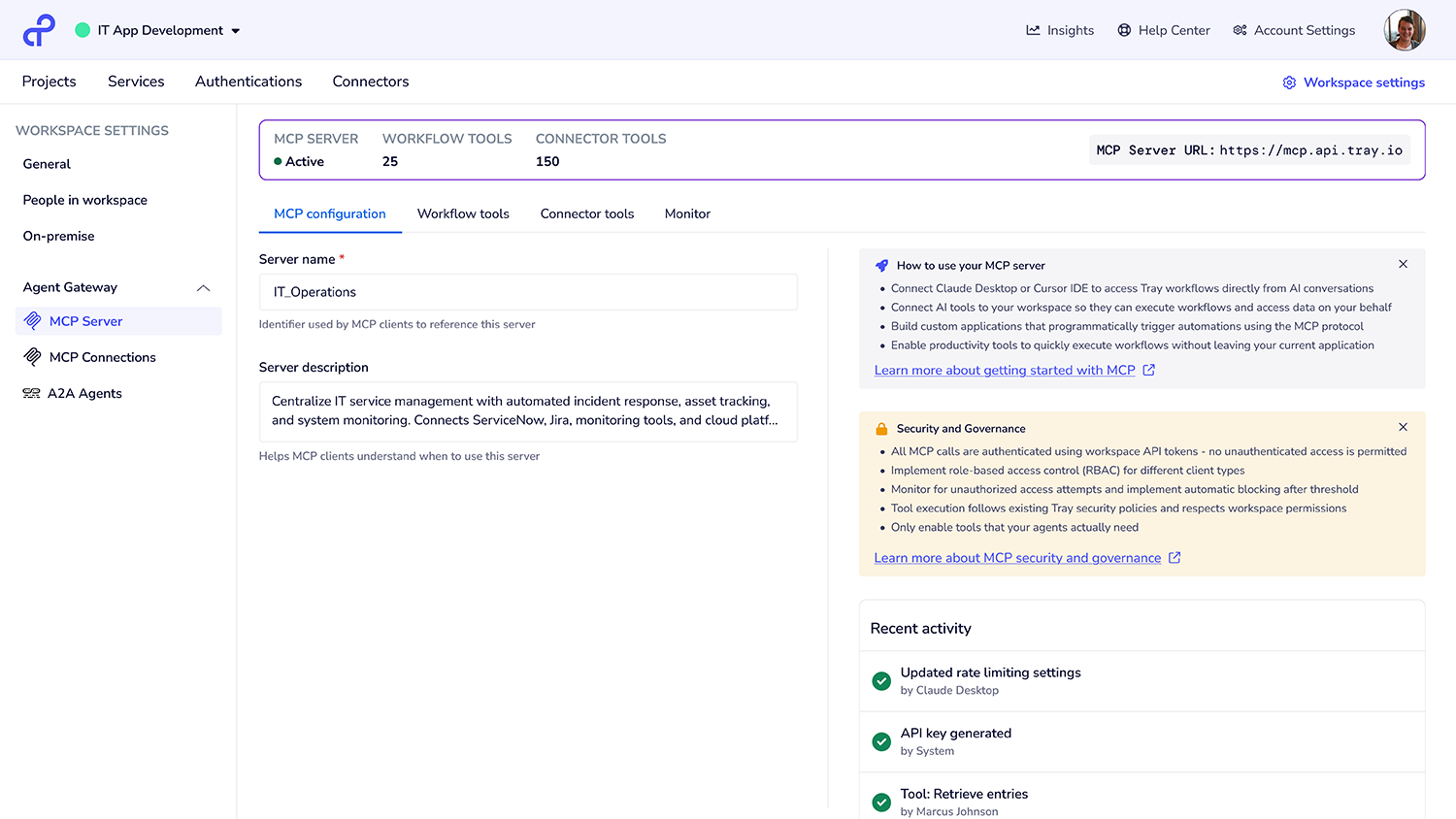Open Learn more about getting started link

[x=1005, y=370]
